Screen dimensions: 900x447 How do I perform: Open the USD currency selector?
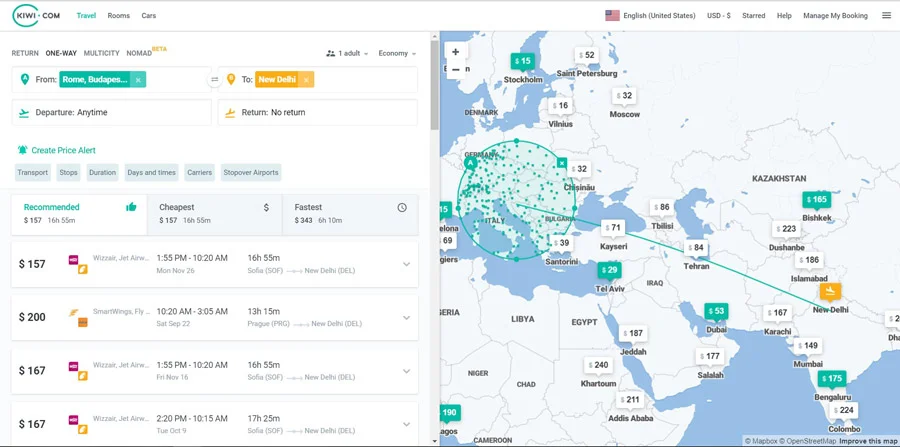click(x=719, y=16)
